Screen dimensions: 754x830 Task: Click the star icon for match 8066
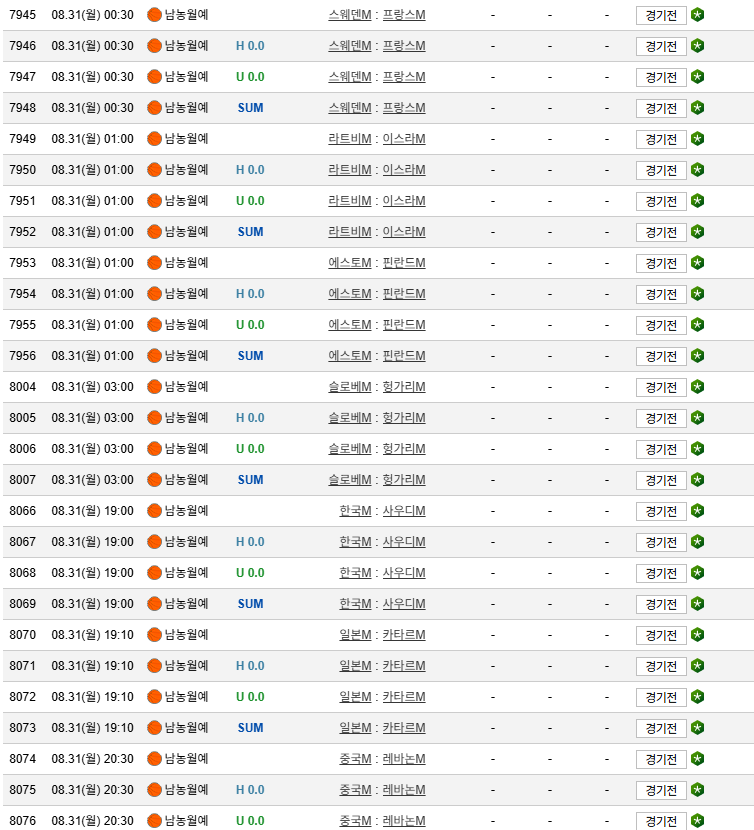697,511
